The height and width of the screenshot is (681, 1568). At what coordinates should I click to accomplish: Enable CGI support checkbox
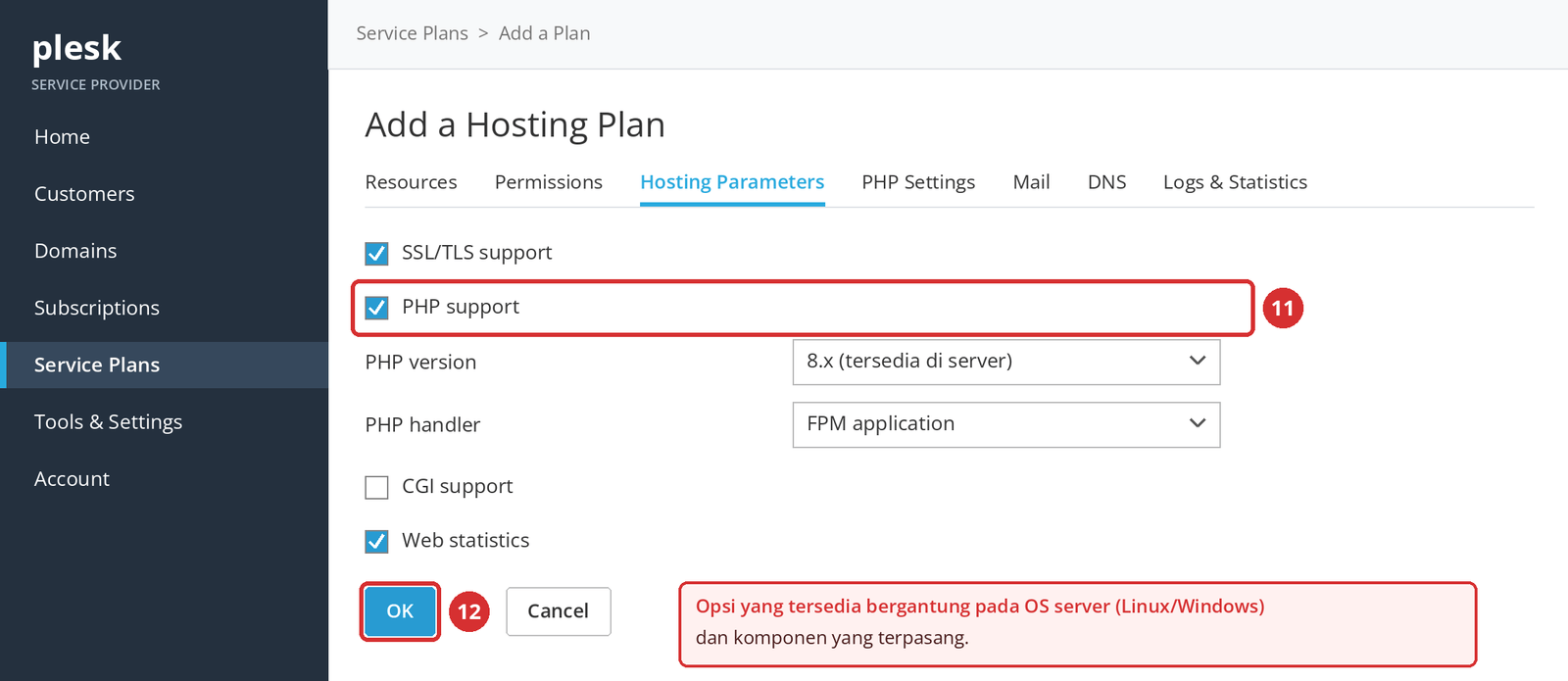377,487
